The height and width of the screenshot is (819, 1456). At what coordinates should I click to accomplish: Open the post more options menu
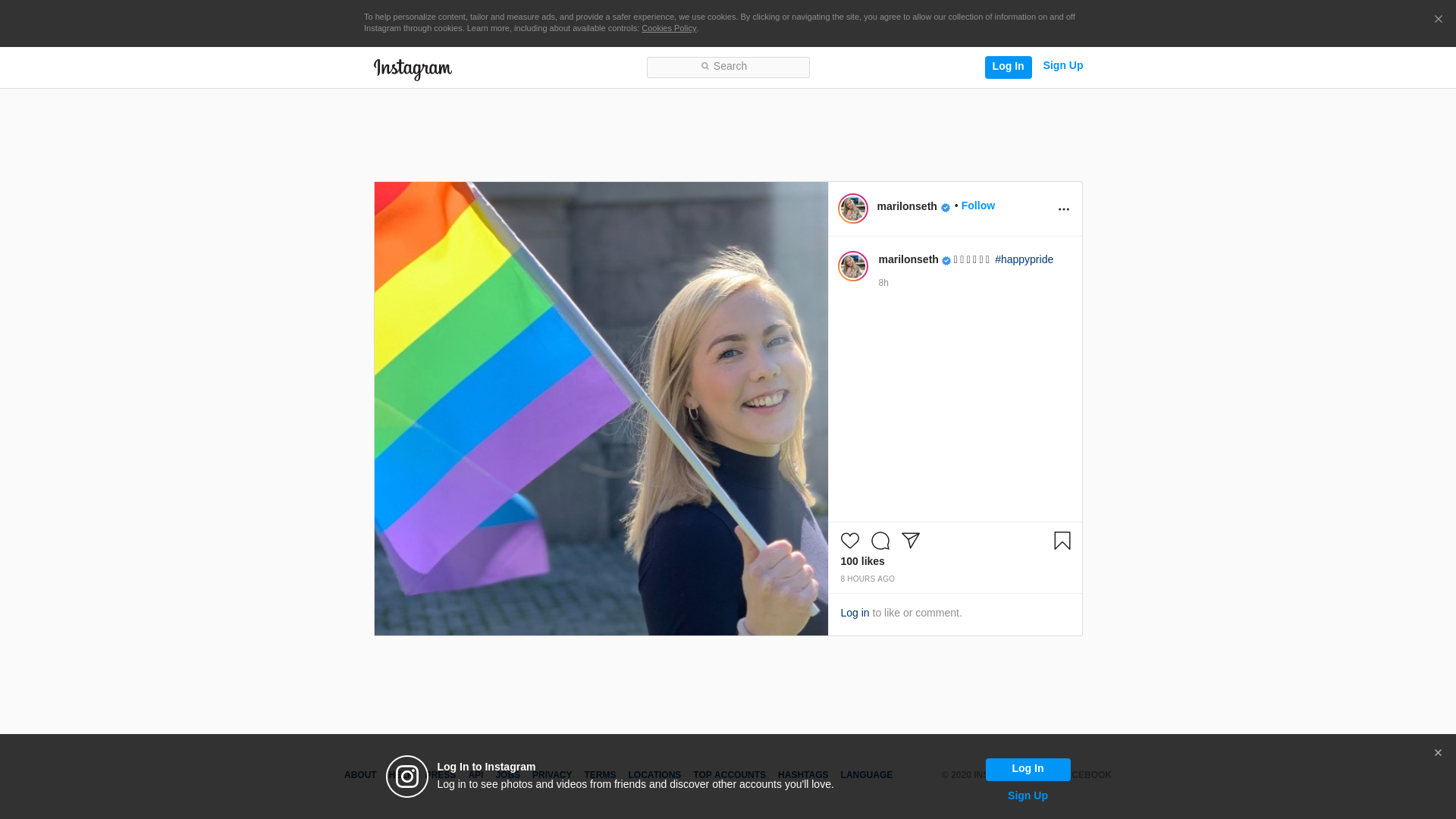(1063, 209)
